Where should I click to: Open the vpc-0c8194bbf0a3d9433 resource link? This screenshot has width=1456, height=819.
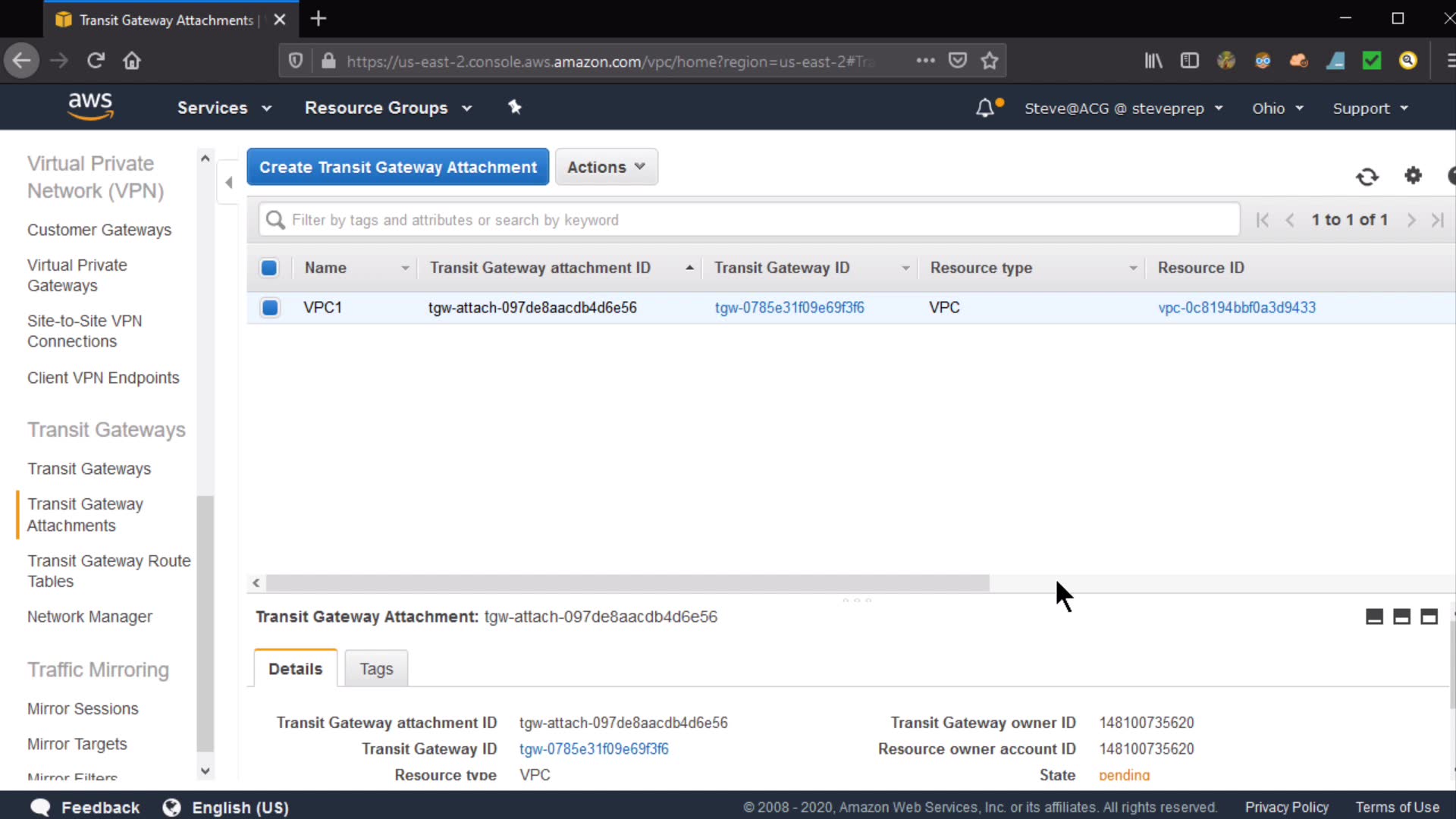click(x=1236, y=308)
